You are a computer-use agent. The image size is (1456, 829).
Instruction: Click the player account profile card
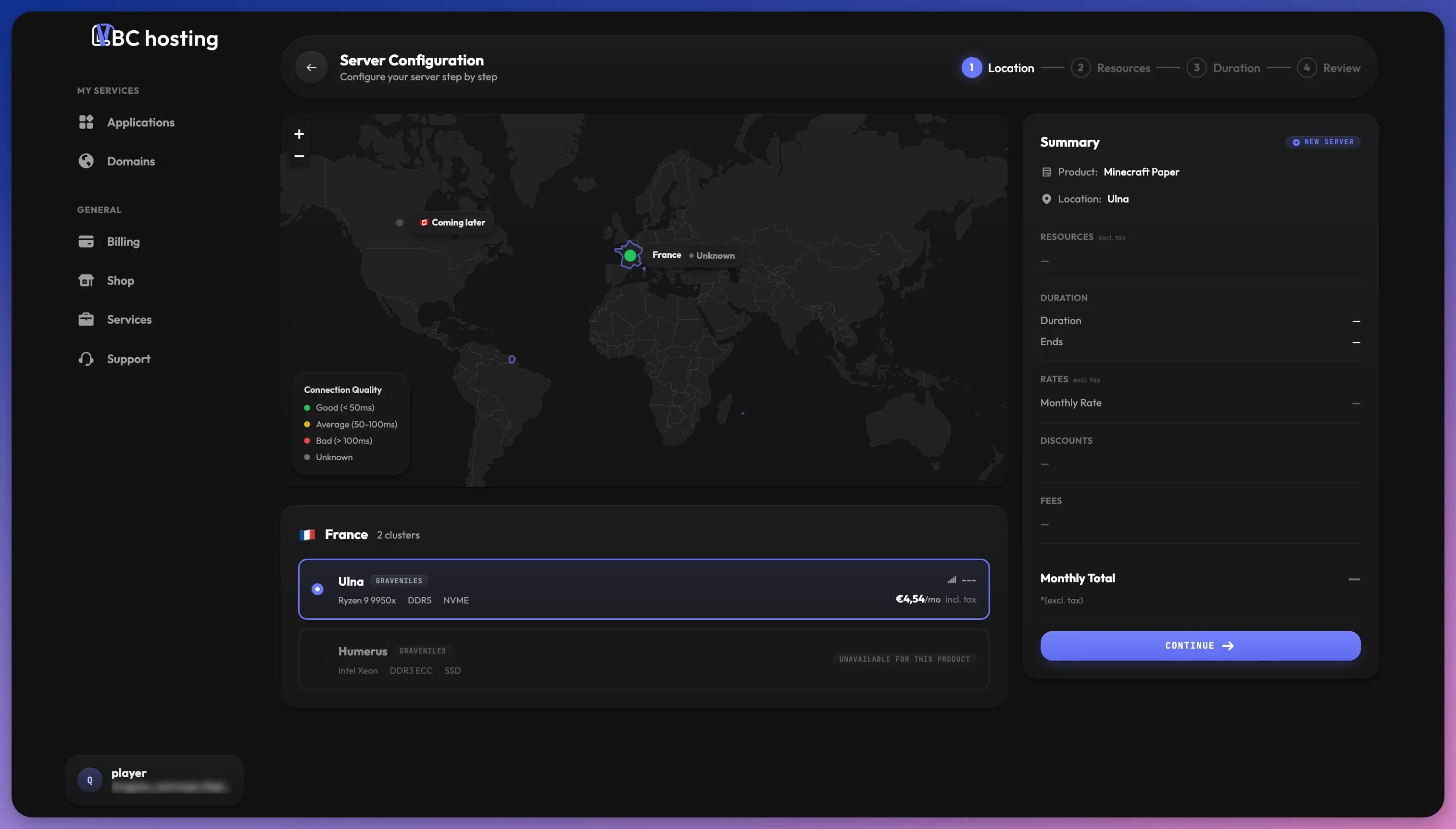pos(155,779)
